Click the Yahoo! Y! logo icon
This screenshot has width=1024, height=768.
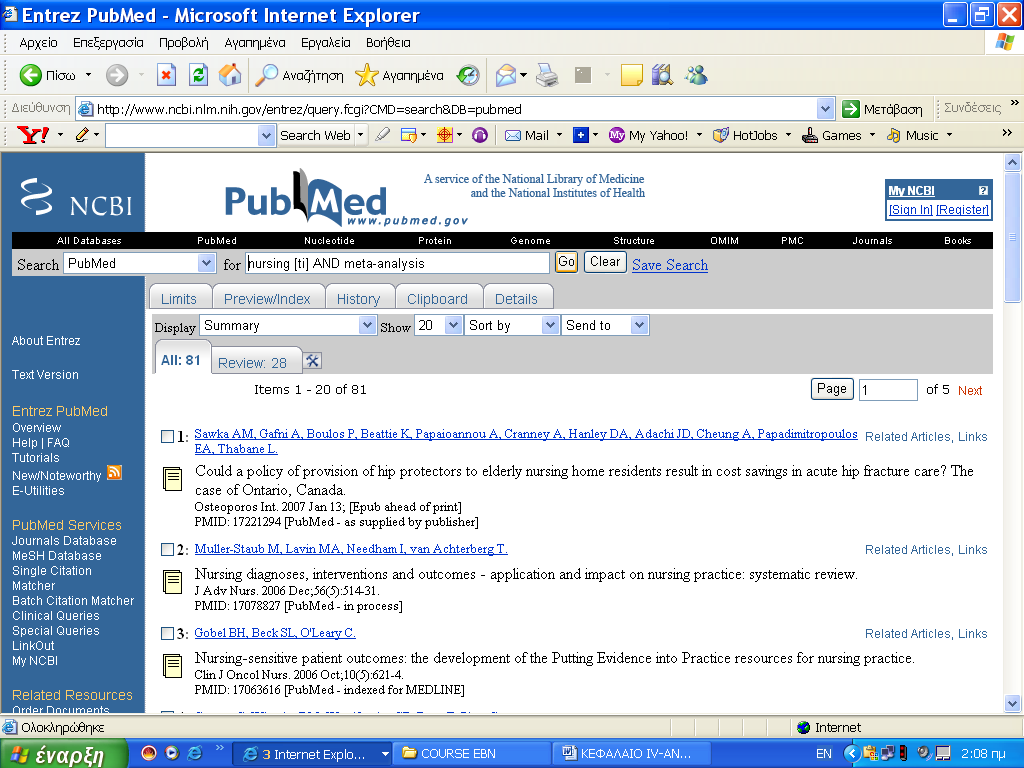click(33, 135)
